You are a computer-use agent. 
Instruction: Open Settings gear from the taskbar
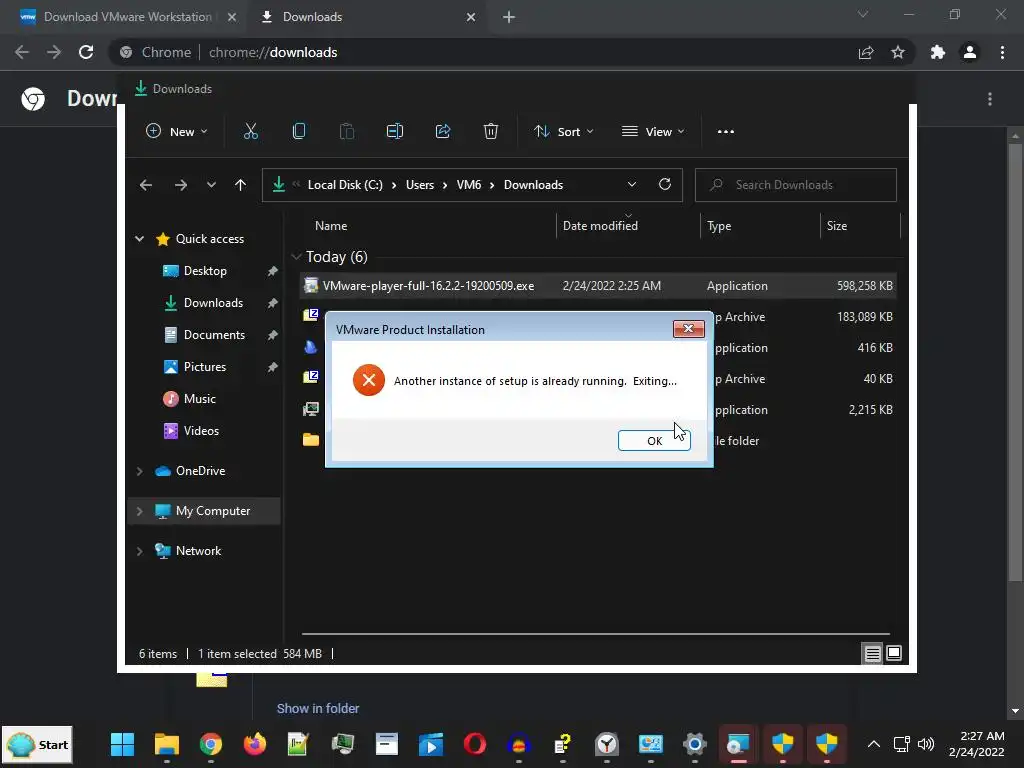695,744
